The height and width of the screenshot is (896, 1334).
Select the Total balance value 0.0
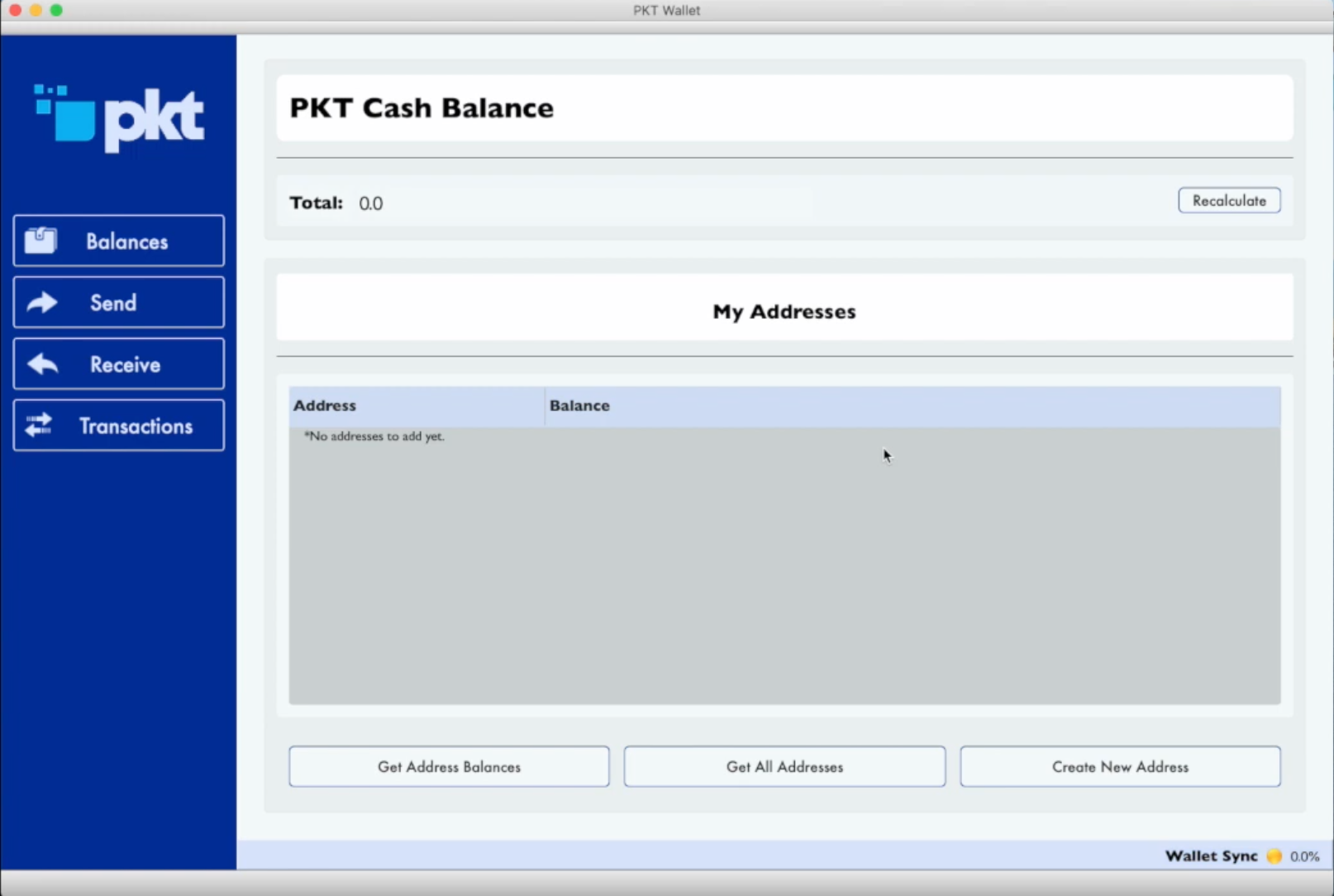[370, 203]
